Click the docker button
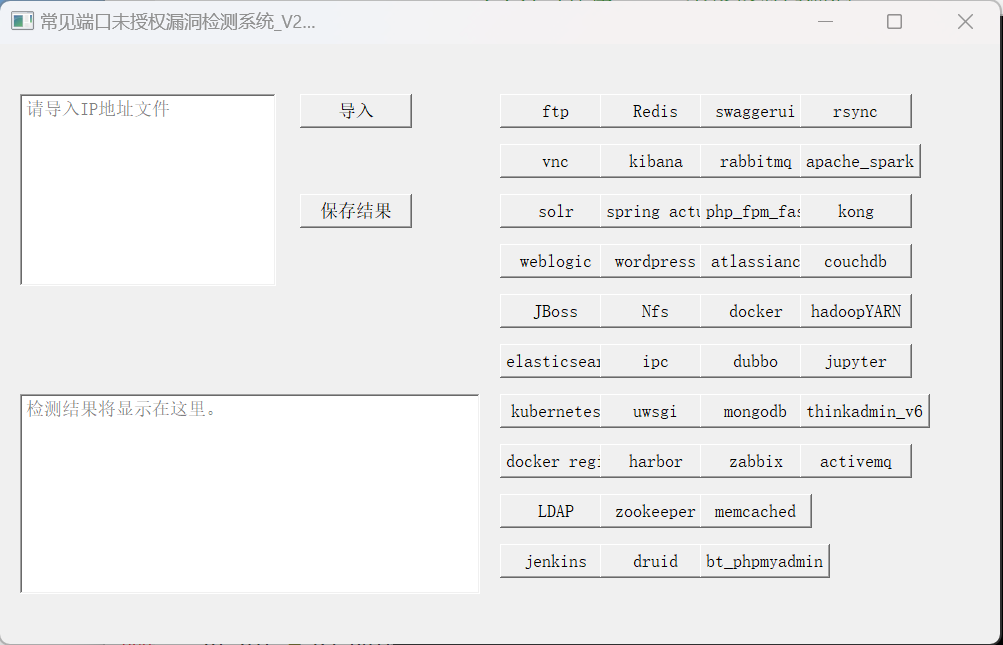The width and height of the screenshot is (1003, 645). point(750,310)
